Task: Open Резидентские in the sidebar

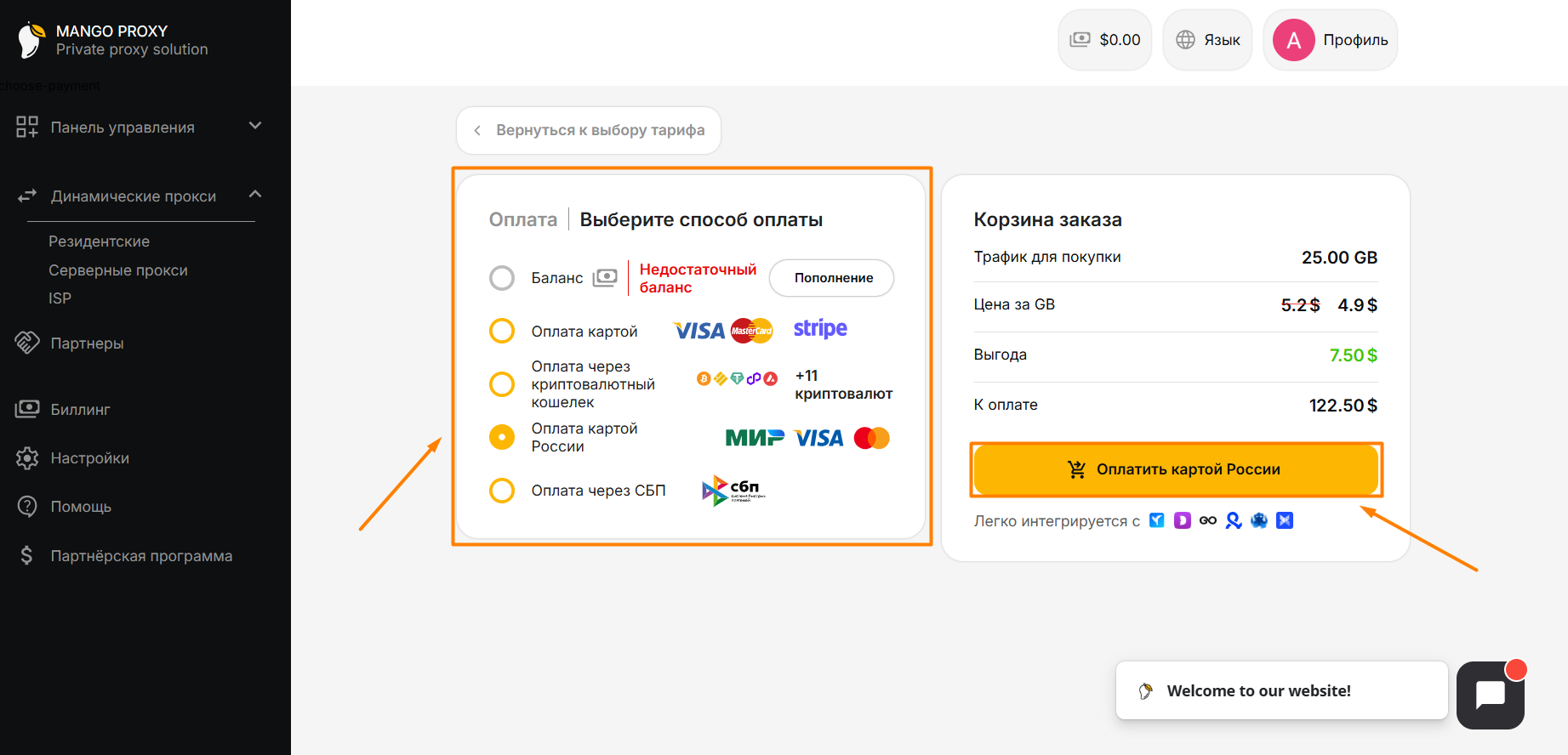Action: [99, 241]
